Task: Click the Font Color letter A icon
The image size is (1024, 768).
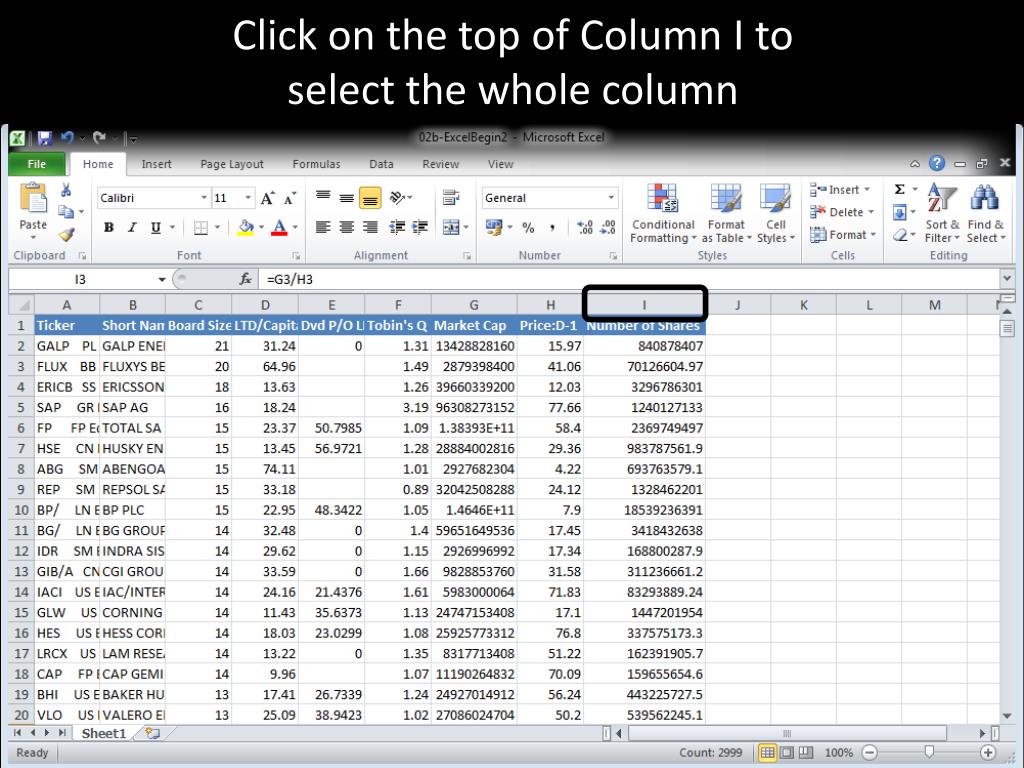Action: (x=280, y=227)
